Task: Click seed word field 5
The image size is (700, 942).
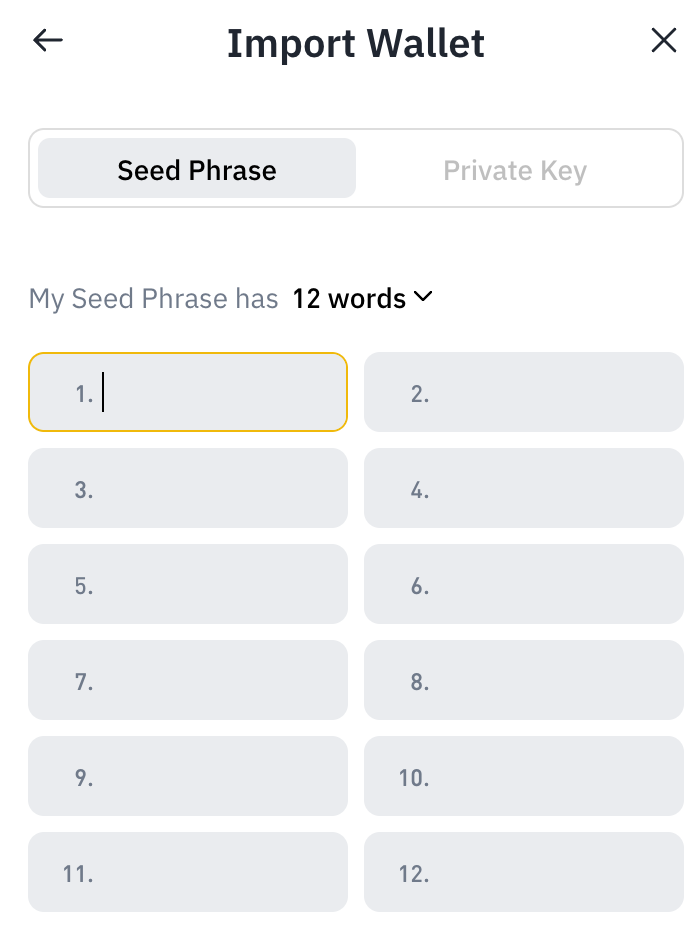Action: click(x=188, y=584)
